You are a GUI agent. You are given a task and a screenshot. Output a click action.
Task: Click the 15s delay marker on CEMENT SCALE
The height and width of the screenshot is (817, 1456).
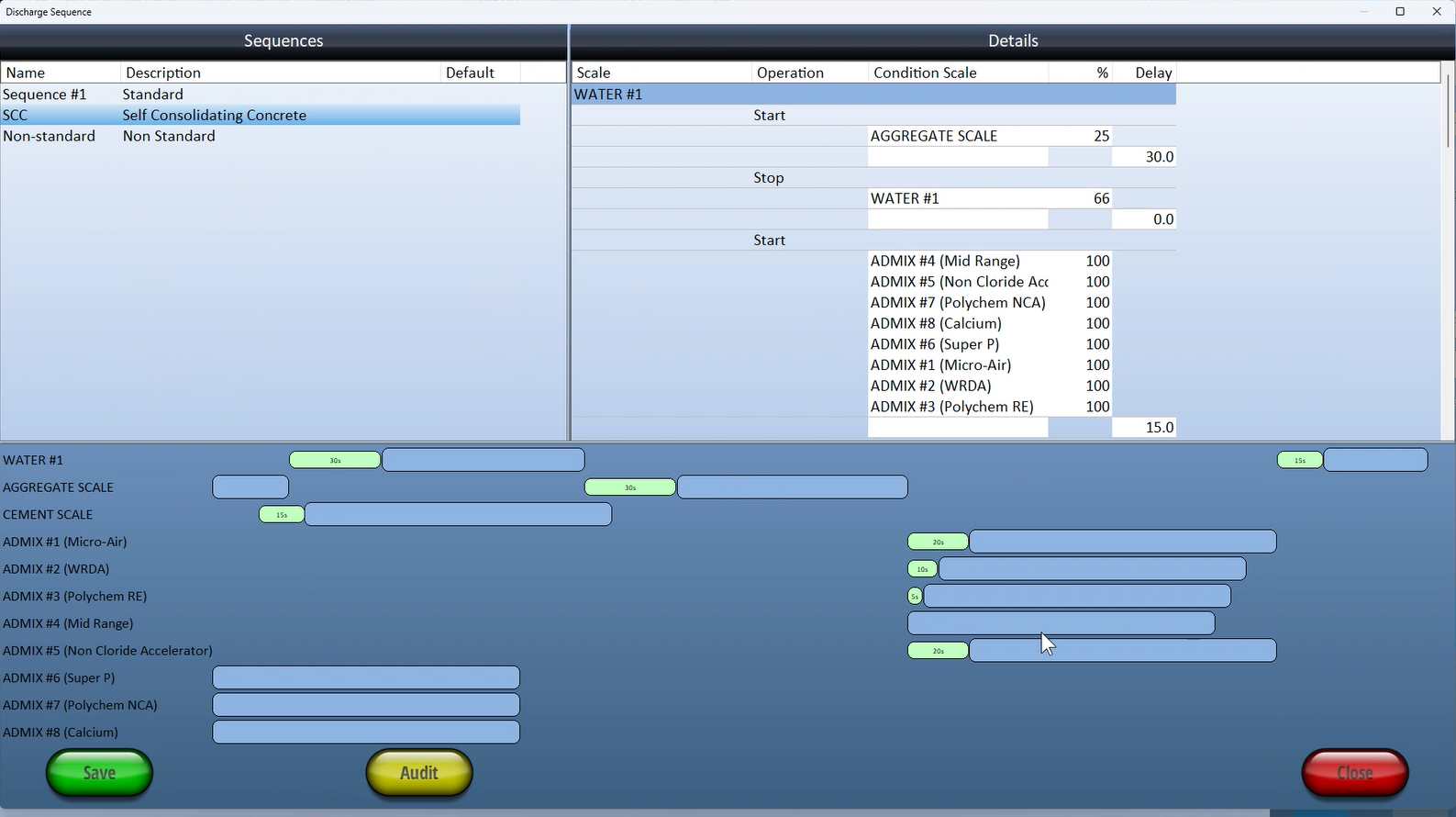pos(282,515)
